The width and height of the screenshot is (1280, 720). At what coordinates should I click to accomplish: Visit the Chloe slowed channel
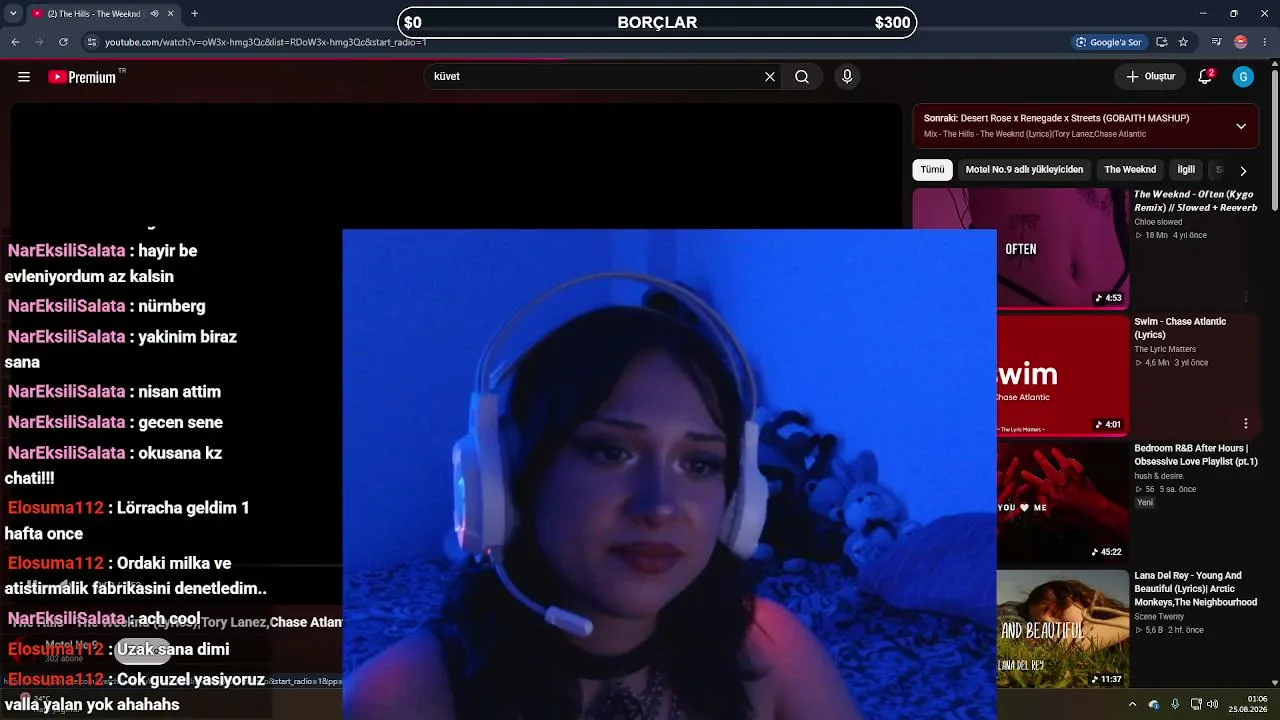(1158, 222)
